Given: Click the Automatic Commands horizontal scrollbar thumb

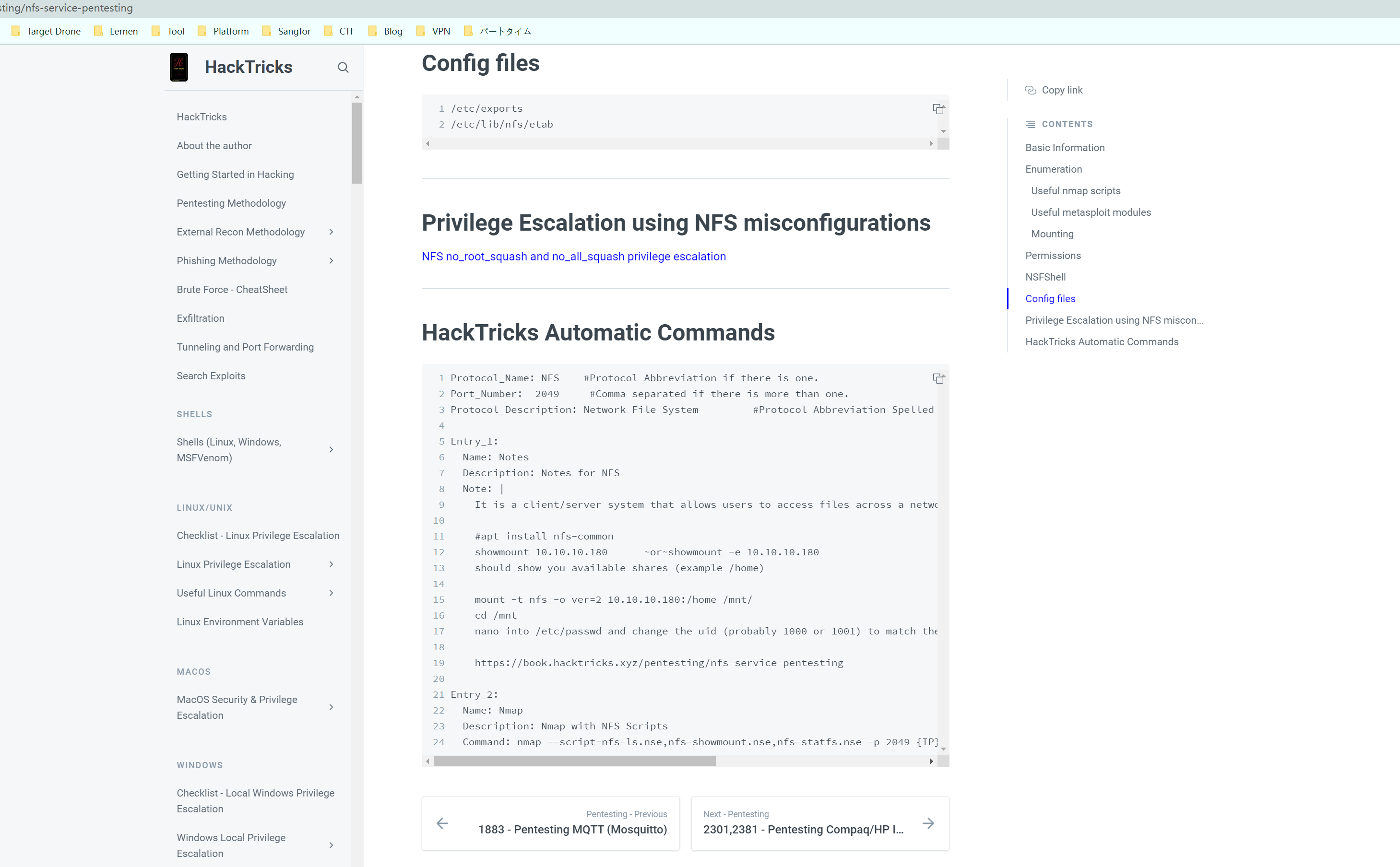Looking at the screenshot, I should (x=575, y=761).
